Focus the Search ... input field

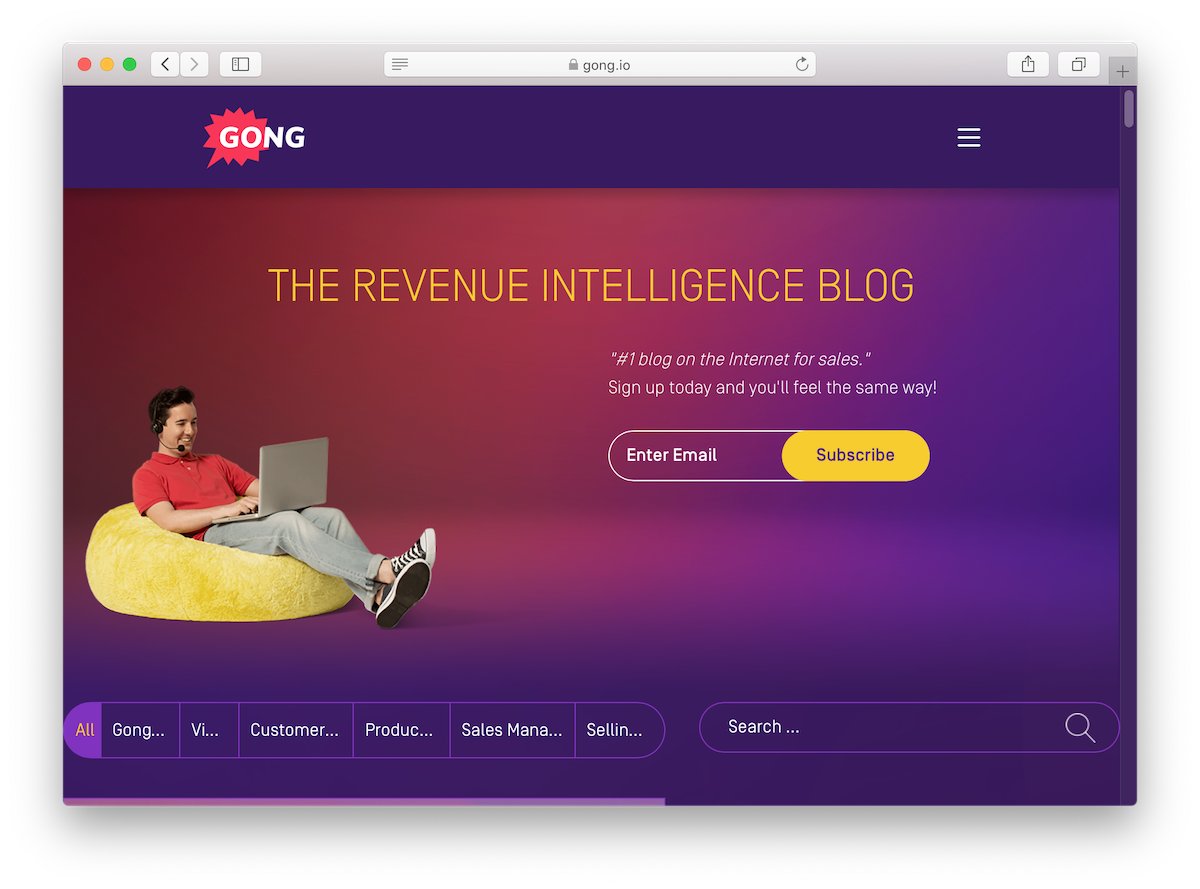(880, 727)
